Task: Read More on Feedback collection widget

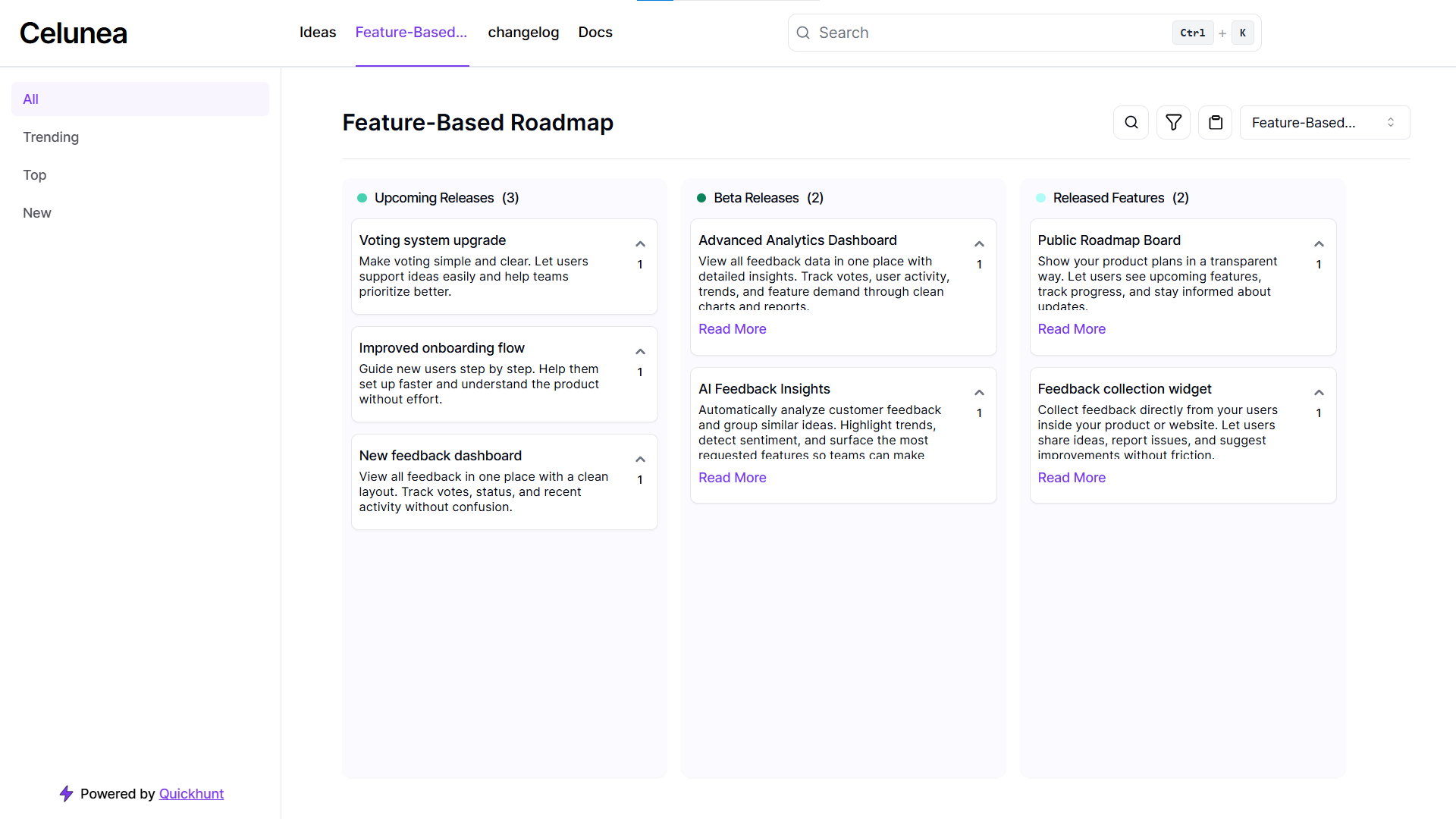Action: (x=1072, y=477)
